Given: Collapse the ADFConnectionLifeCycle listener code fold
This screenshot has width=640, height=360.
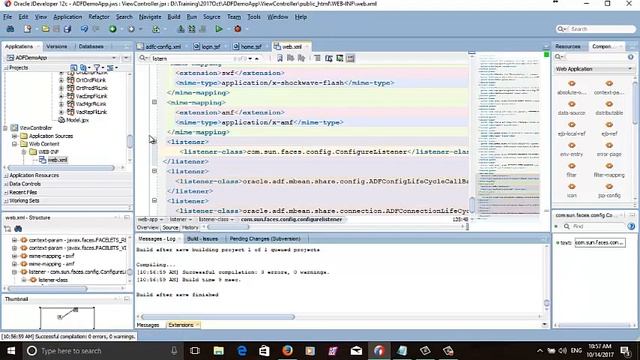Looking at the screenshot, I should (155, 200).
